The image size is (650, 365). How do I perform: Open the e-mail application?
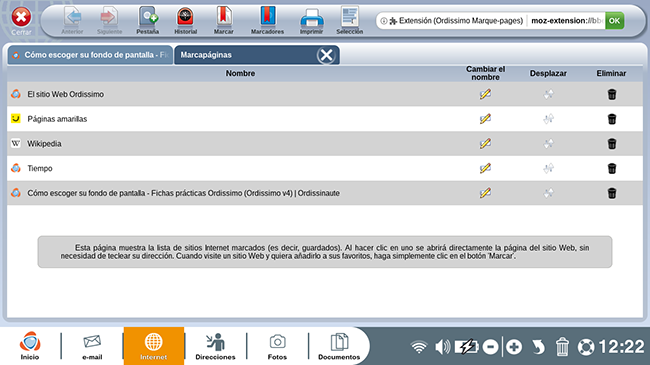tap(92, 346)
